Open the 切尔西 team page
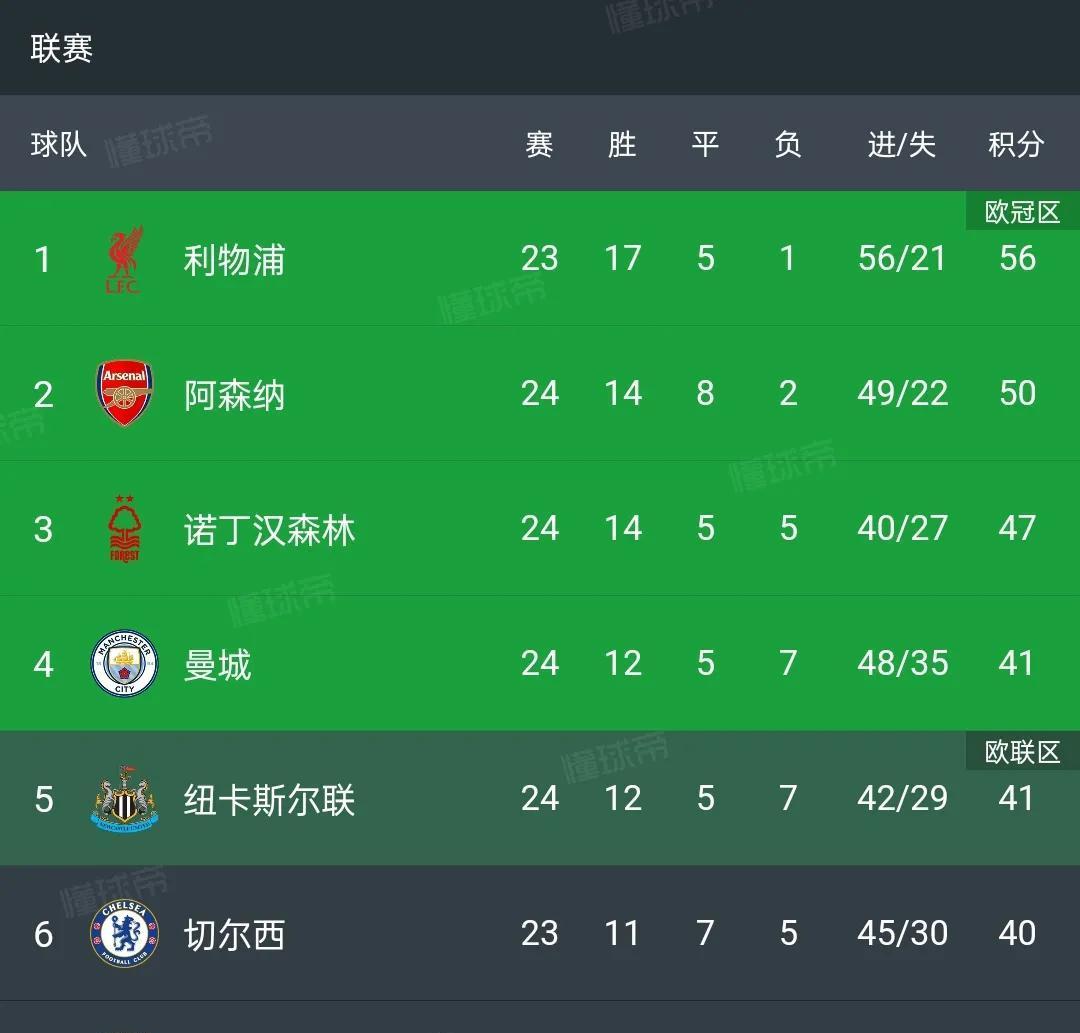 pos(234,935)
